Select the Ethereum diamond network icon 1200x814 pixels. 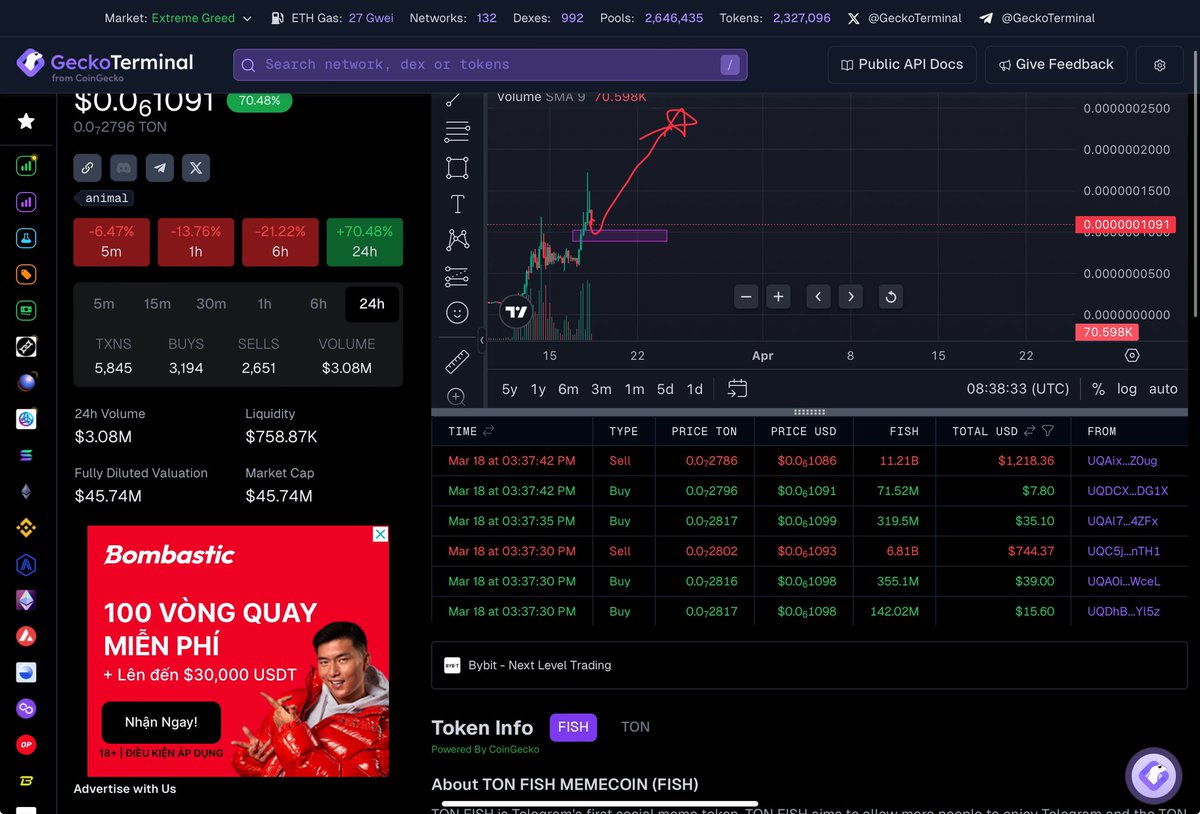26,491
